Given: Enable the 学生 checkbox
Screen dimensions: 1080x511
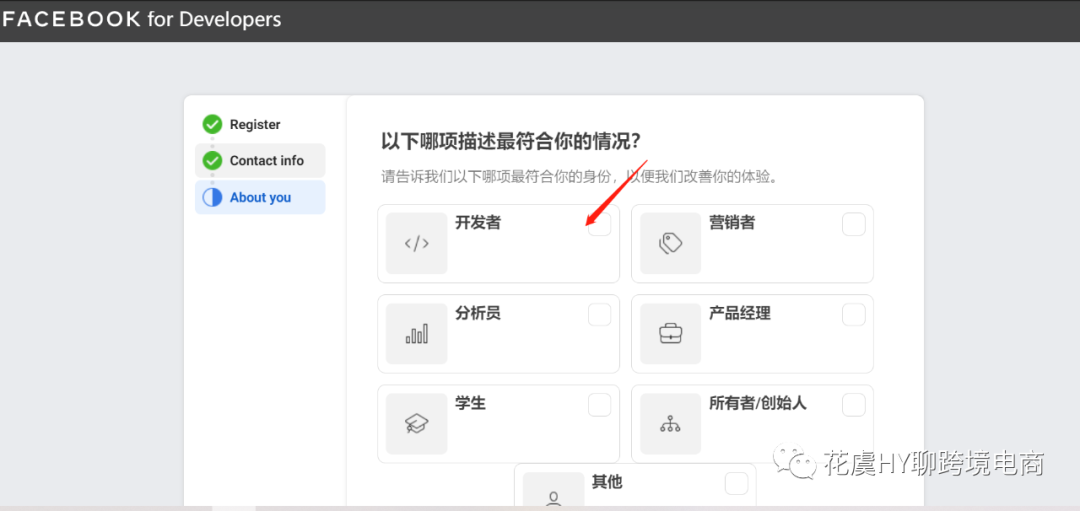Looking at the screenshot, I should [x=599, y=405].
